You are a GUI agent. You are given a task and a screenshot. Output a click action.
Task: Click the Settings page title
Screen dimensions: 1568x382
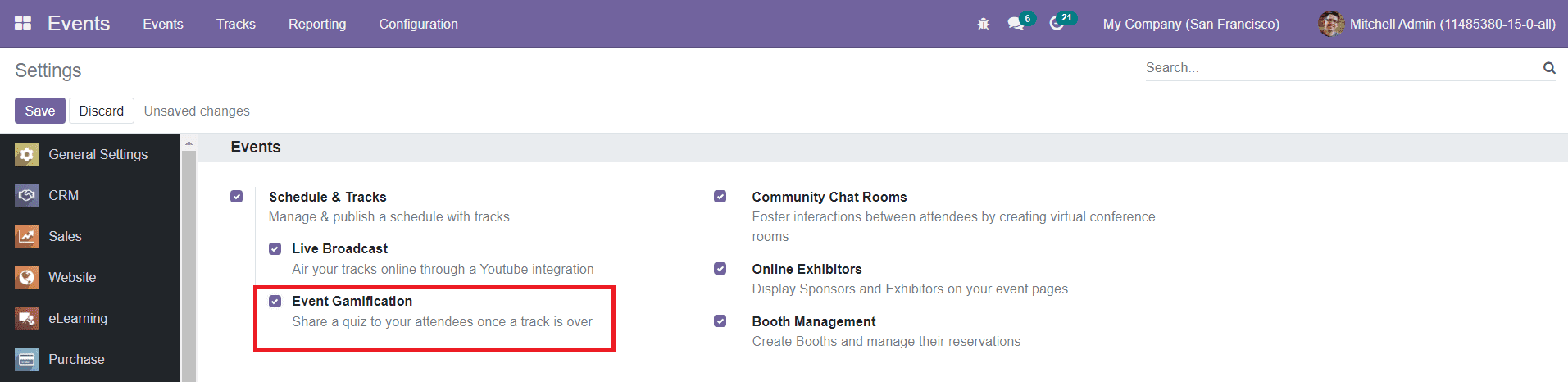click(x=48, y=70)
